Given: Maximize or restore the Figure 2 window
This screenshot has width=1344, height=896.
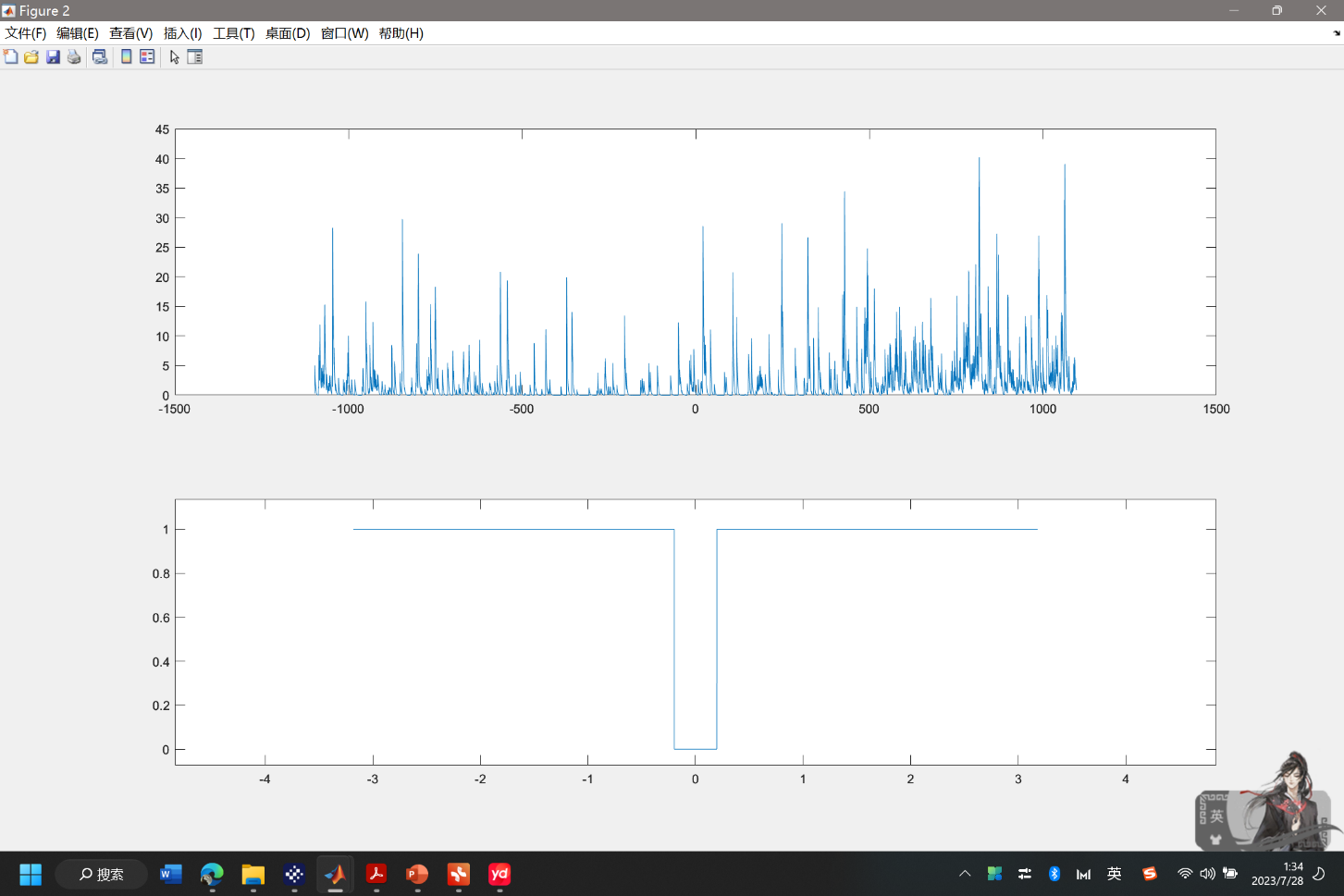Looking at the screenshot, I should click(x=1277, y=10).
